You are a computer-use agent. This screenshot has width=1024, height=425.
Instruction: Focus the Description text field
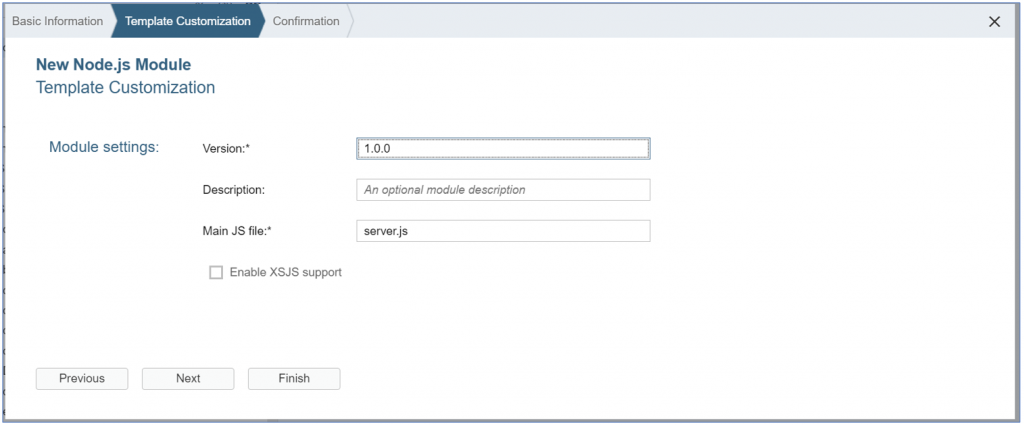(503, 190)
